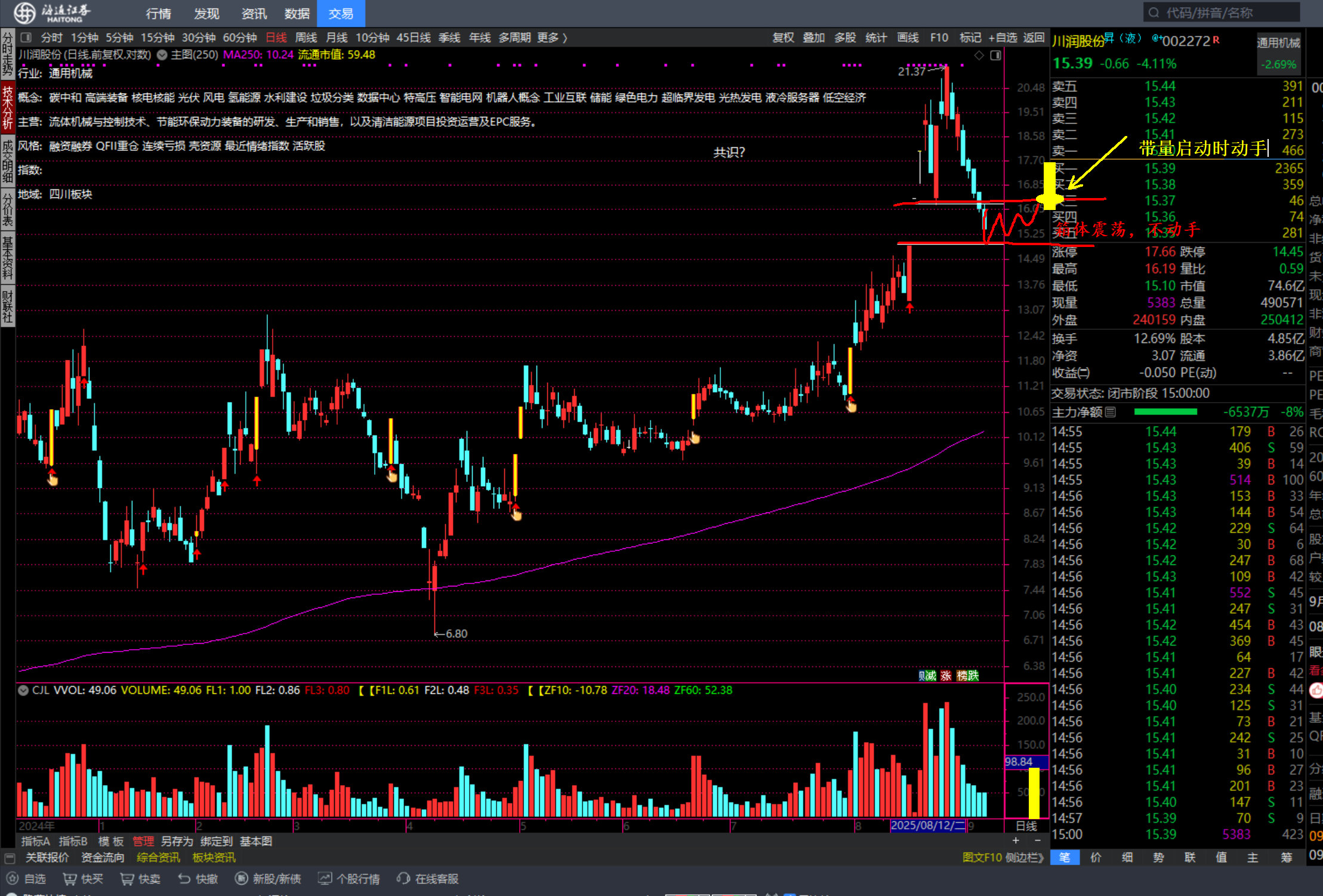Select the 60分钟 period
This screenshot has height=896, width=1323.
point(239,38)
